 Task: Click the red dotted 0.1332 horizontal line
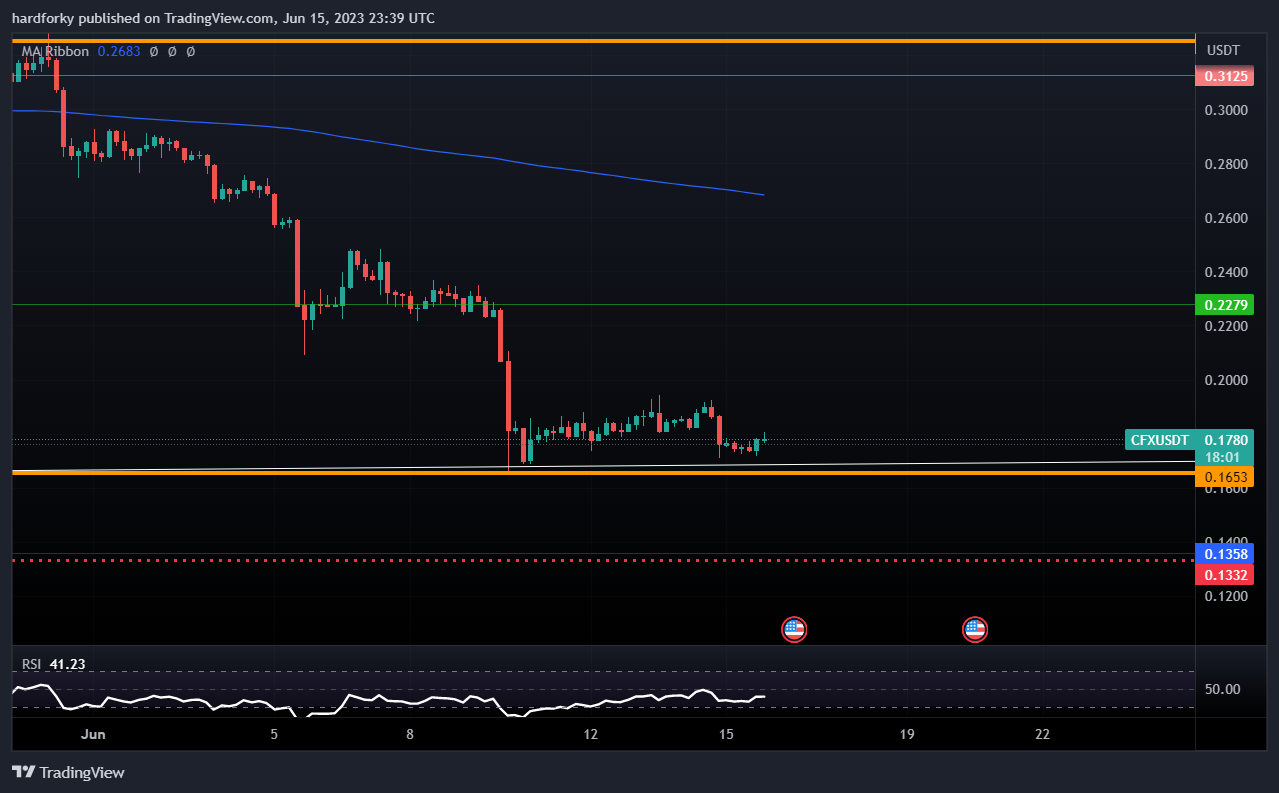(603, 561)
